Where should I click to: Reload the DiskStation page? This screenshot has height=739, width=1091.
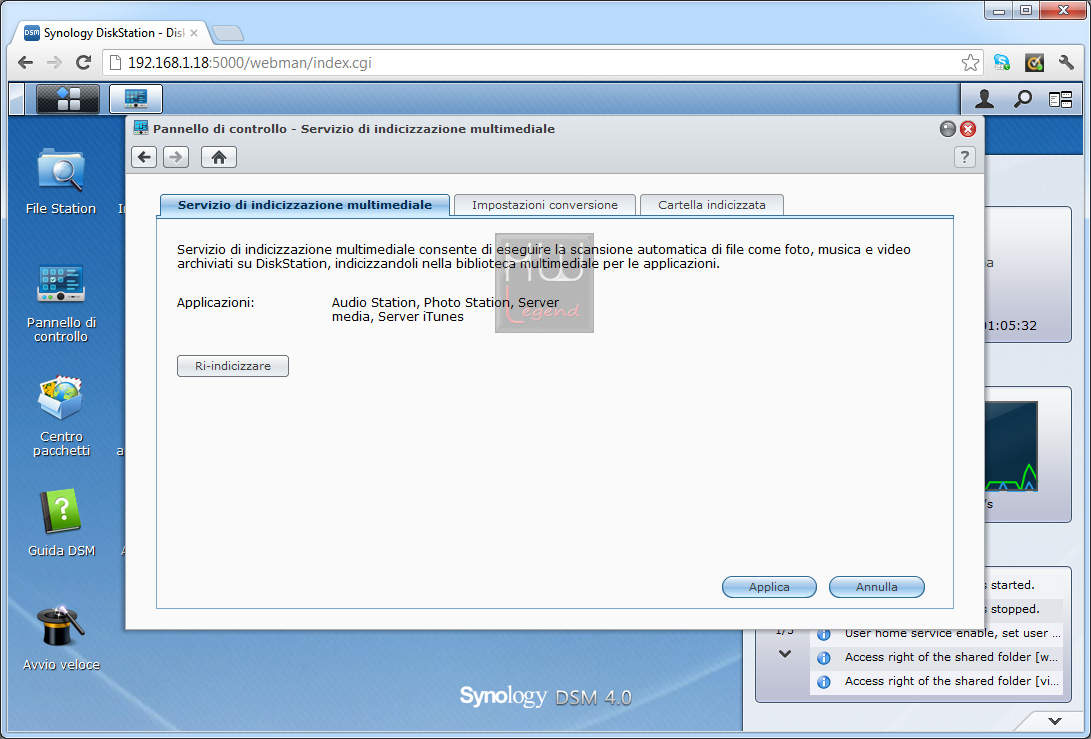coord(83,63)
